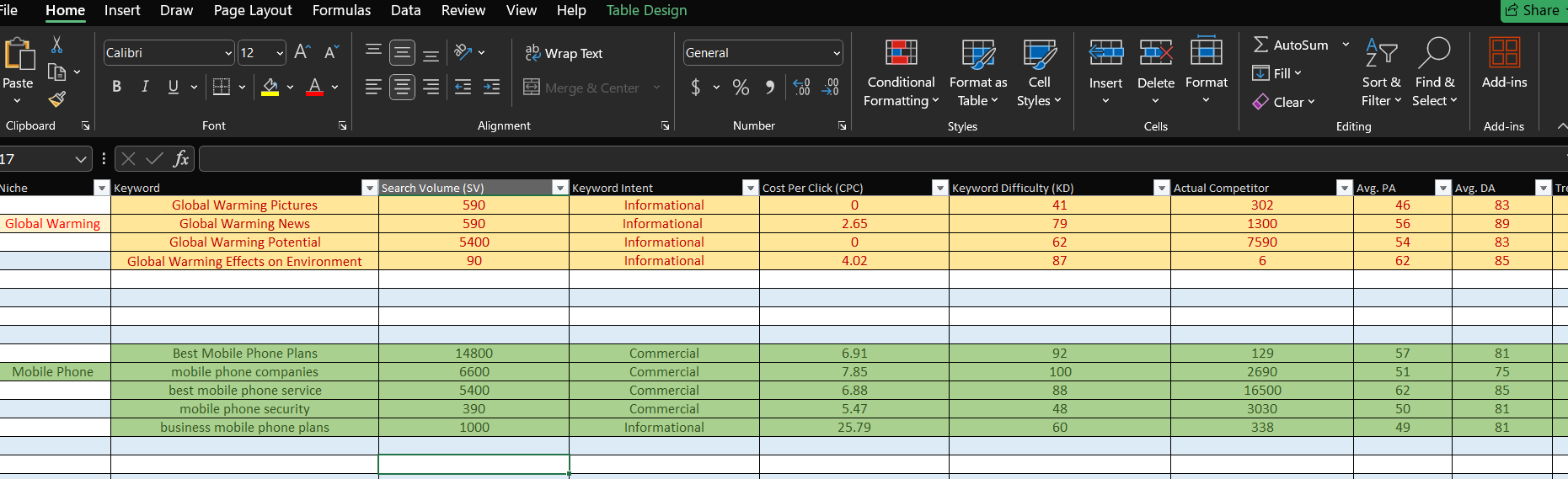Open the Calibri font name dropdown

tap(228, 53)
